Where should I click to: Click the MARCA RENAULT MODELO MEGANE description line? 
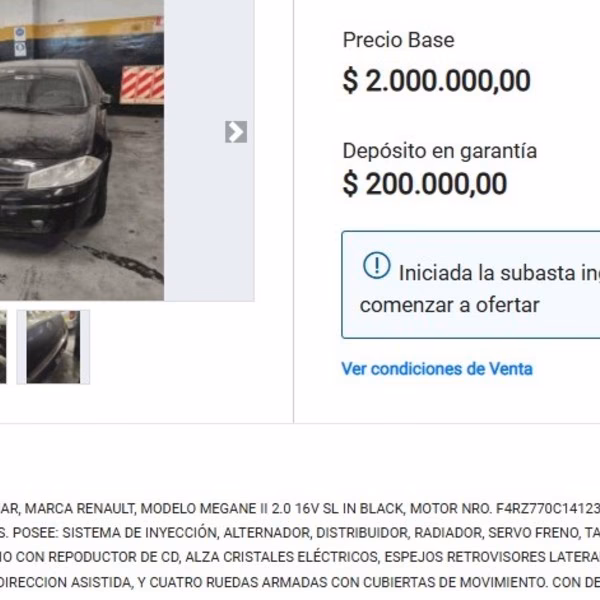(300, 509)
